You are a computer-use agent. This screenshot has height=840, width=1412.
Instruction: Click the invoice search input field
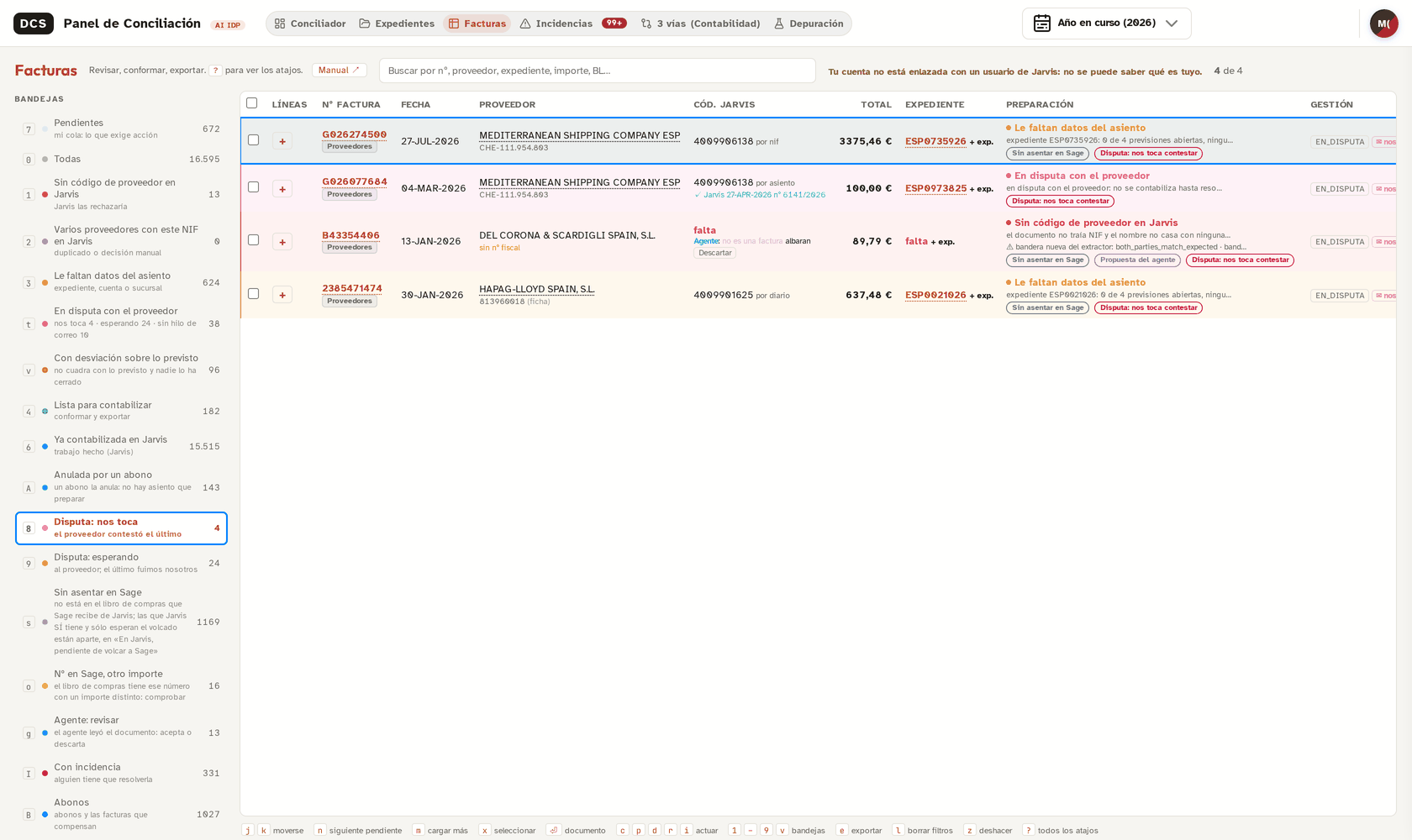598,71
